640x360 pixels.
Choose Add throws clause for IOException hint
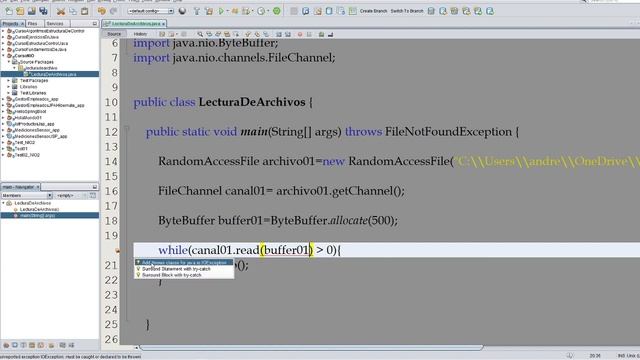pyautogui.click(x=184, y=262)
